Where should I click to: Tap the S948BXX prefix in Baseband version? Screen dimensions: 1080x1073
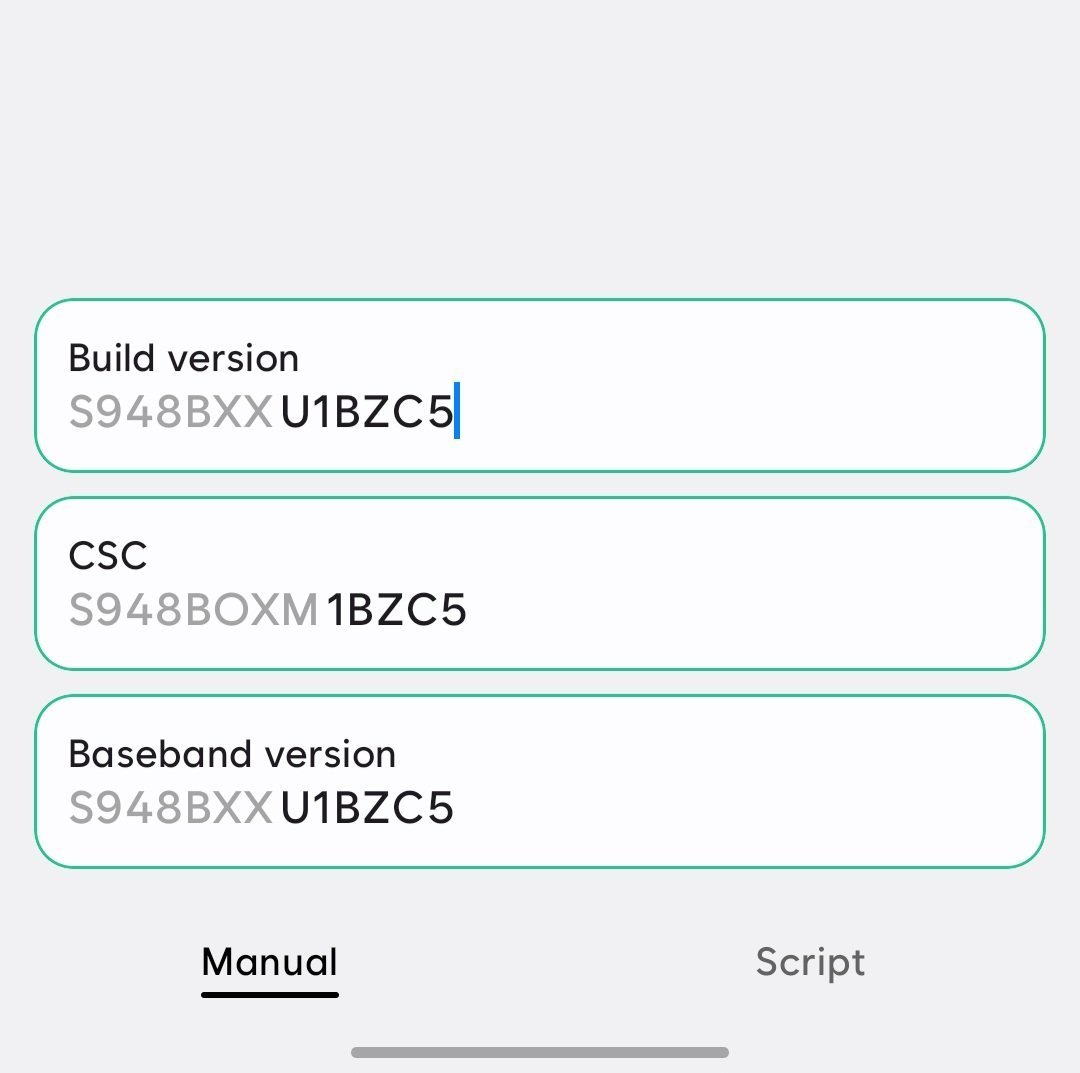click(170, 806)
